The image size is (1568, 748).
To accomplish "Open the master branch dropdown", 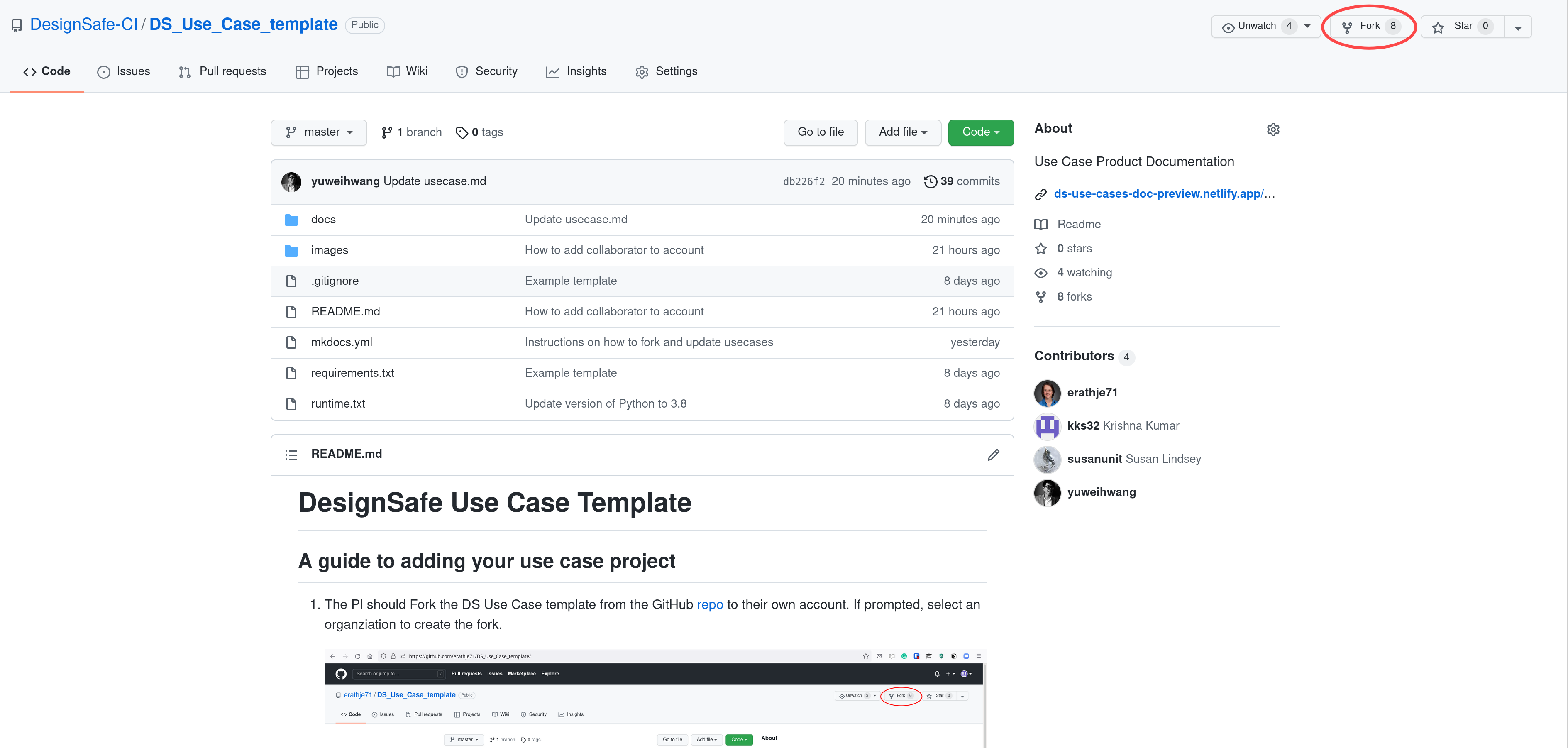I will [x=319, y=132].
